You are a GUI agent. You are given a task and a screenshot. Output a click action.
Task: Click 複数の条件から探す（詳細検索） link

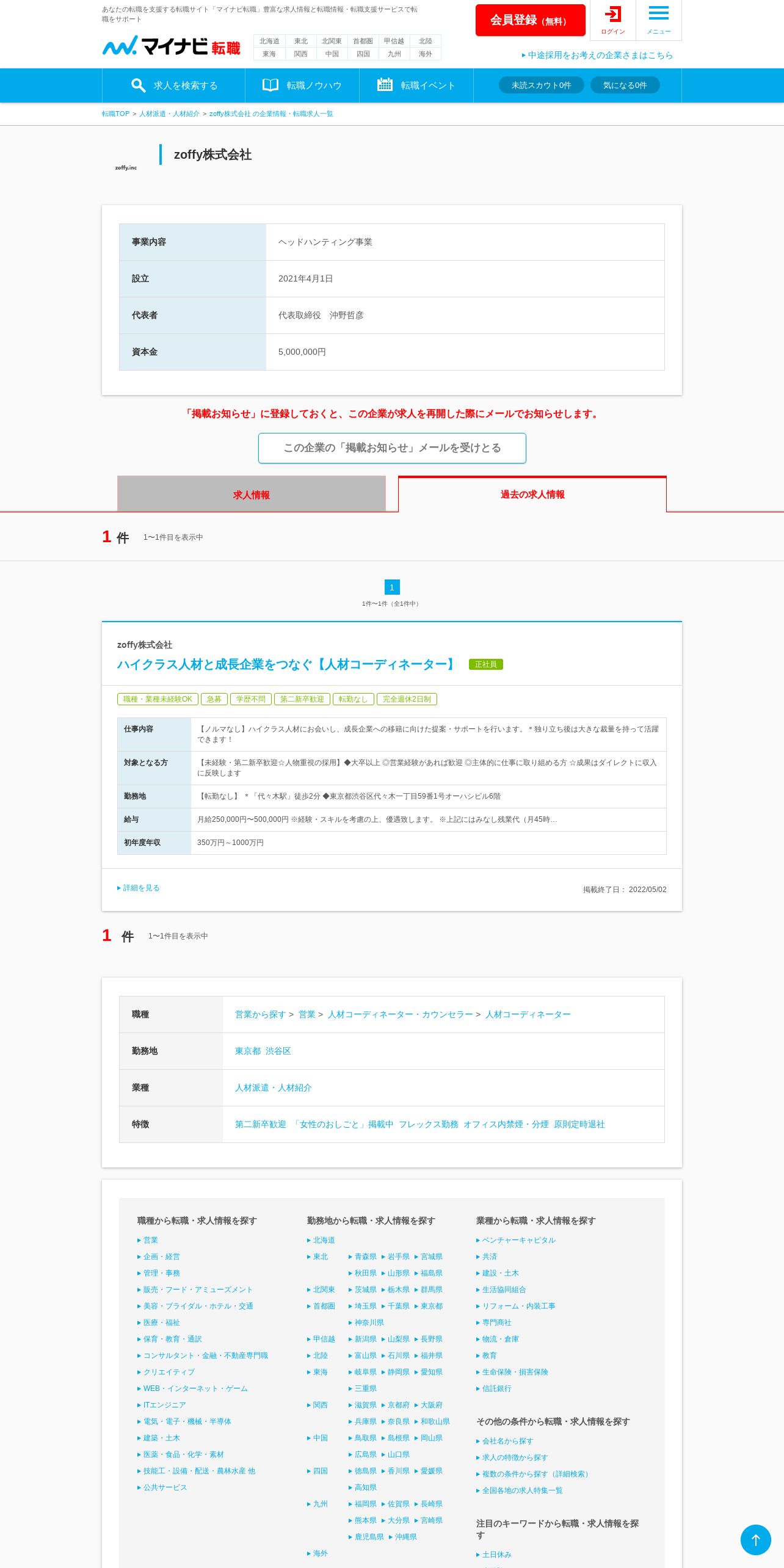point(534,1474)
